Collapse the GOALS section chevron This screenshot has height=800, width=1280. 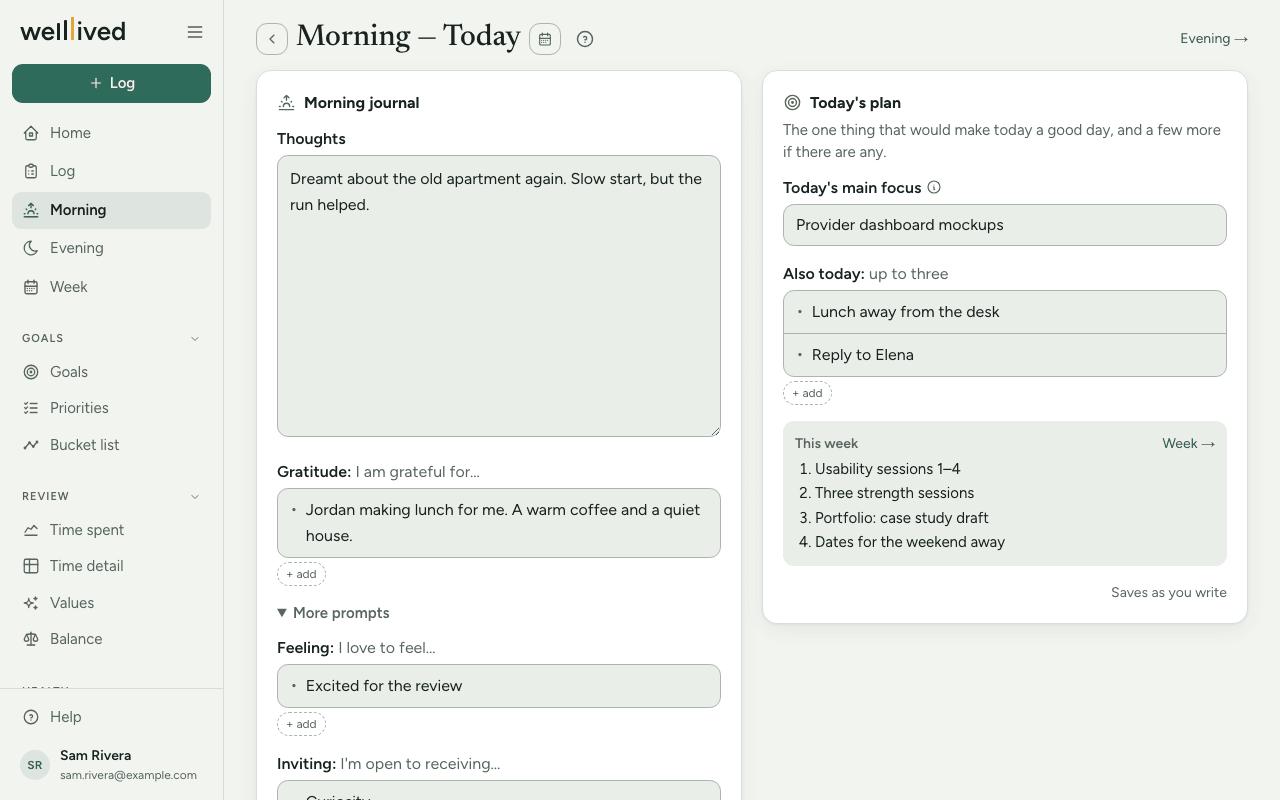pyautogui.click(x=195, y=338)
